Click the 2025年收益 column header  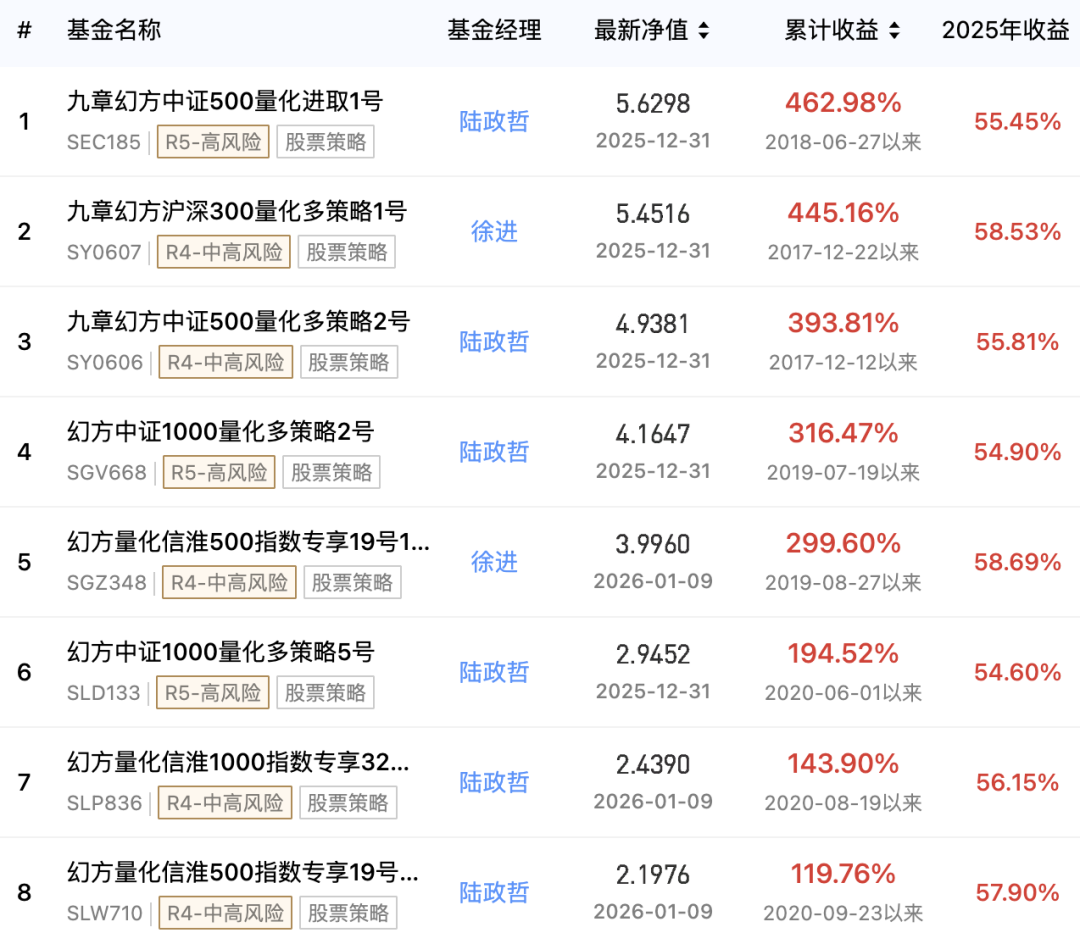tap(1006, 30)
